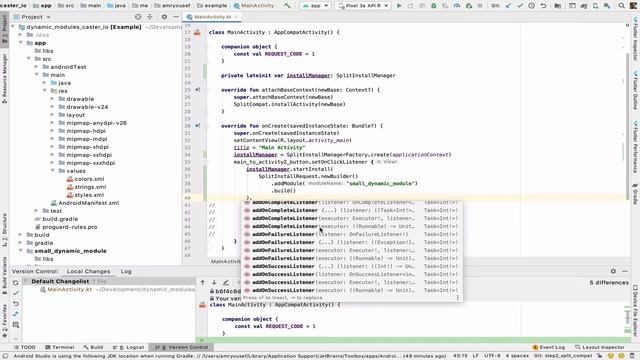Click the Git commit checkmark icon
This screenshot has width=640, height=360.
point(520,6)
